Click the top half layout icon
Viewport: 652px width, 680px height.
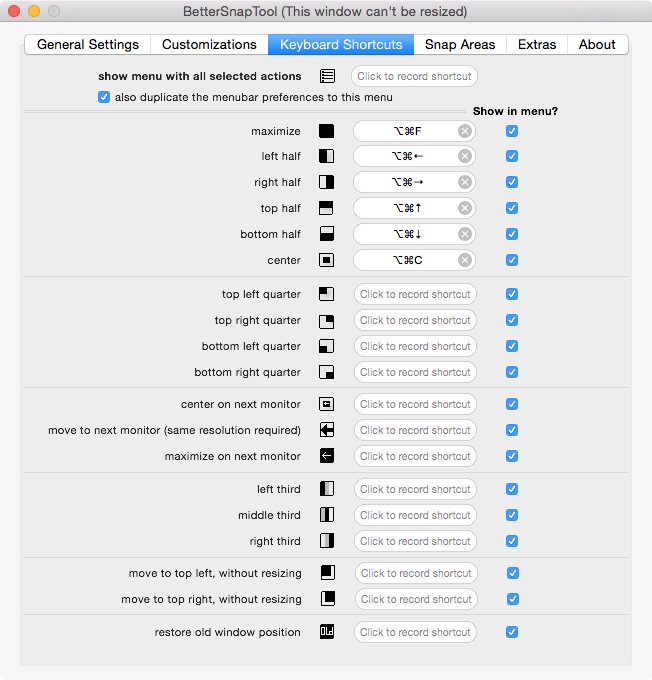[326, 208]
